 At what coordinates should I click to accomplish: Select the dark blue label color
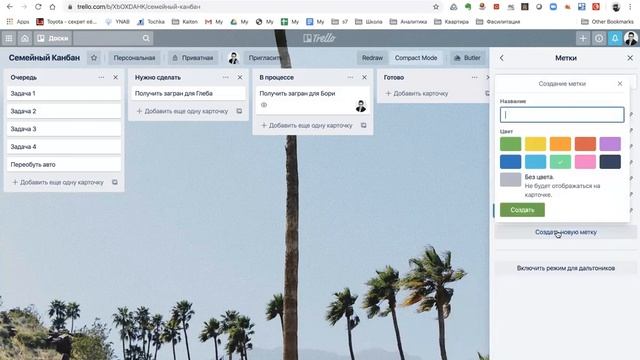pyautogui.click(x=510, y=162)
